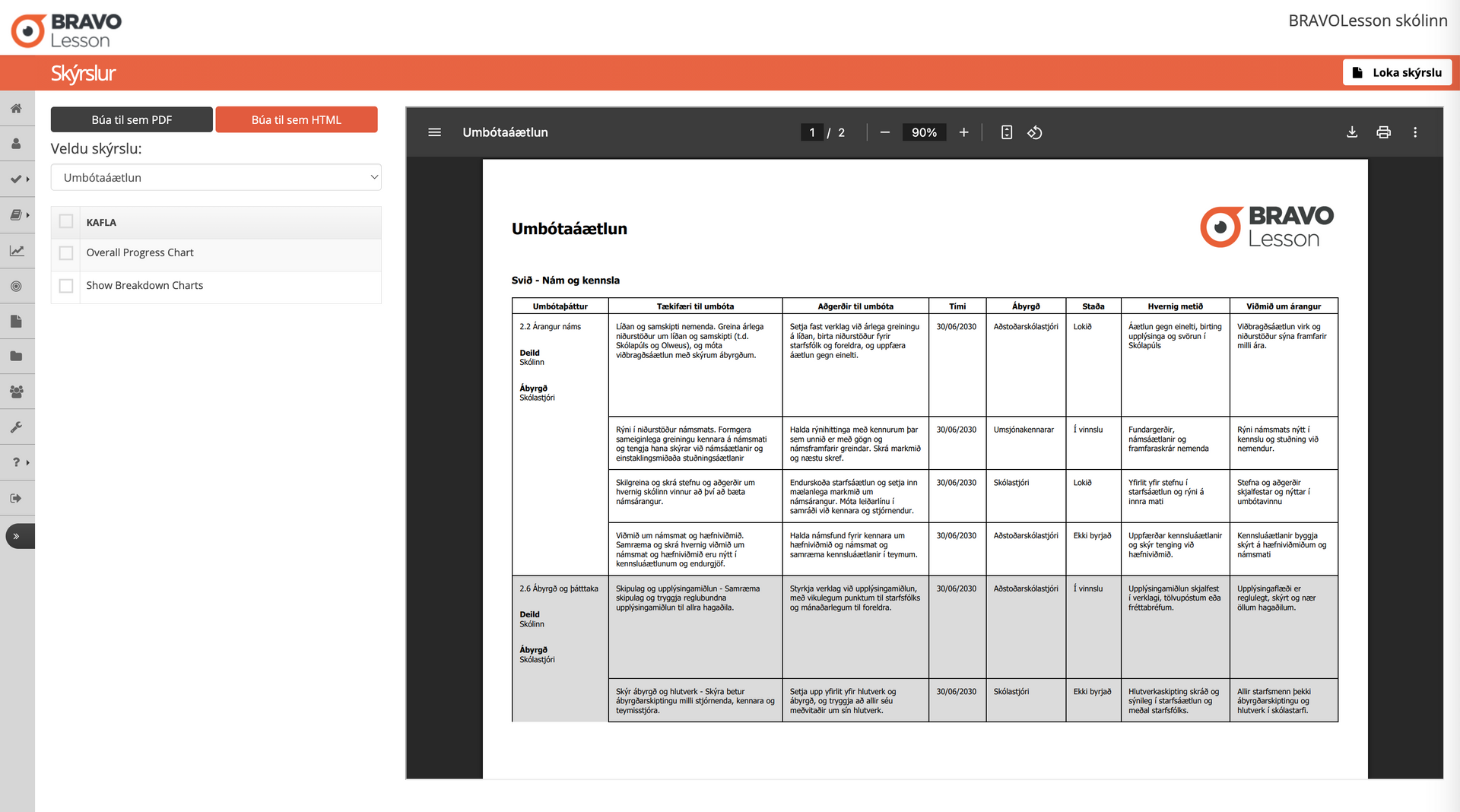This screenshot has width=1460, height=812.
Task: Click the Búa til sem PDF button
Action: click(x=132, y=120)
